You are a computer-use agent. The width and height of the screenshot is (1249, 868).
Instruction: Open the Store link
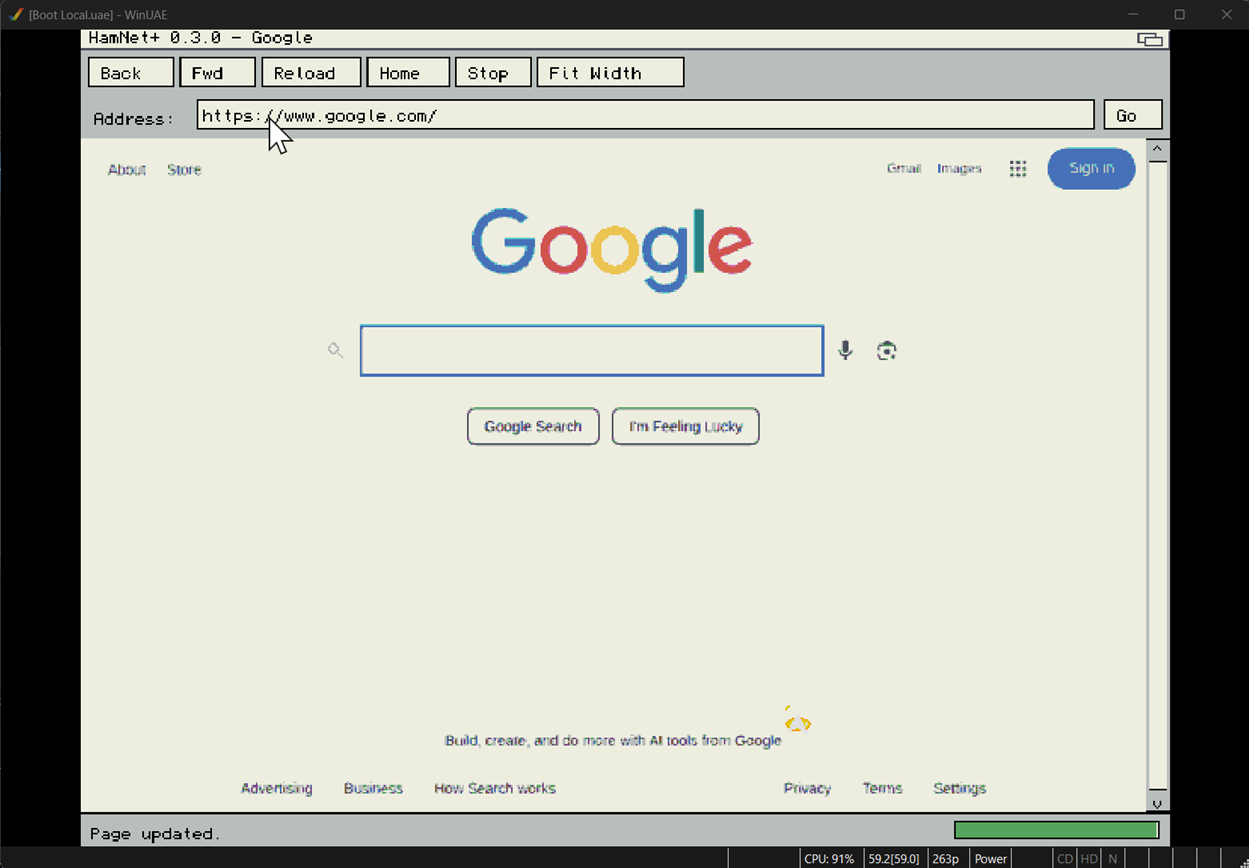click(x=184, y=169)
